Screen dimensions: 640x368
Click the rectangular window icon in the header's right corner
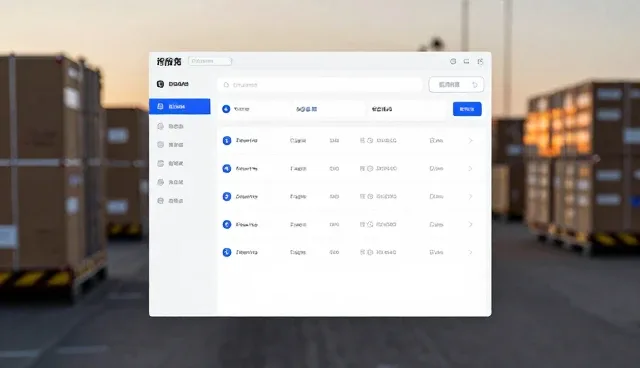[467, 61]
